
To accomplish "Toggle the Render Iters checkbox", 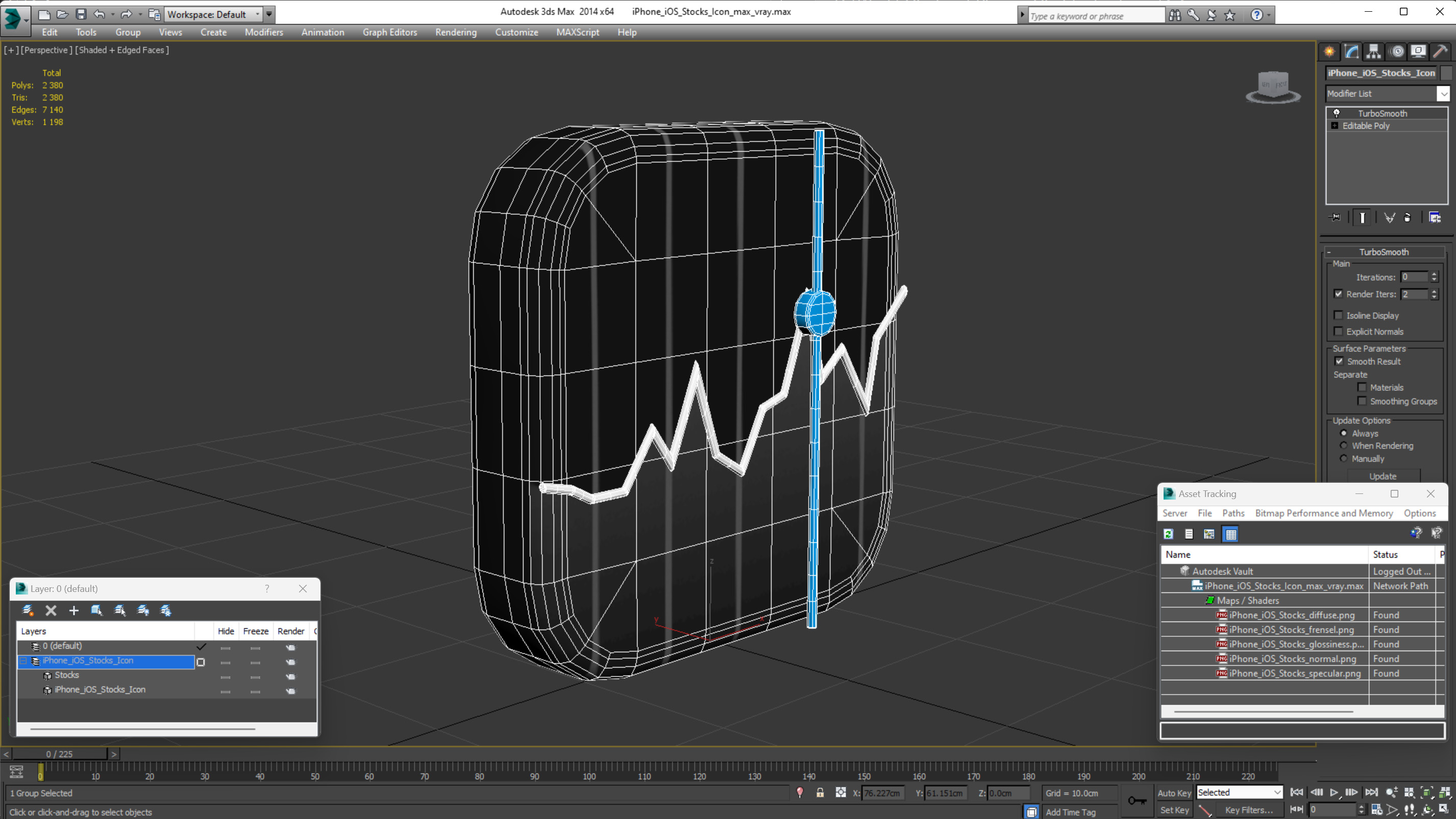I will click(1338, 293).
